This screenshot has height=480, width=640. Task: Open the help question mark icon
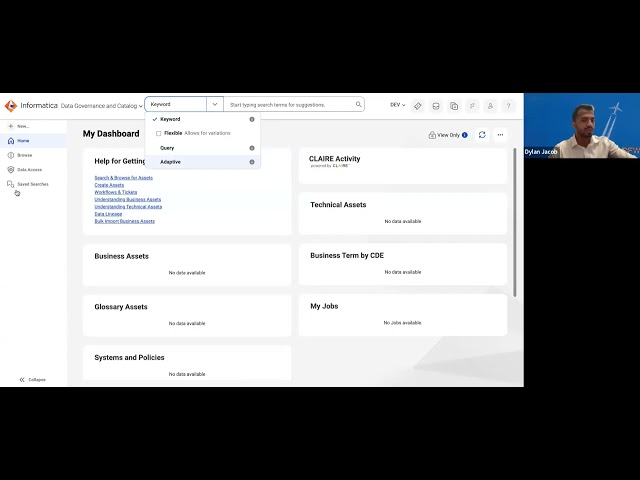509,106
